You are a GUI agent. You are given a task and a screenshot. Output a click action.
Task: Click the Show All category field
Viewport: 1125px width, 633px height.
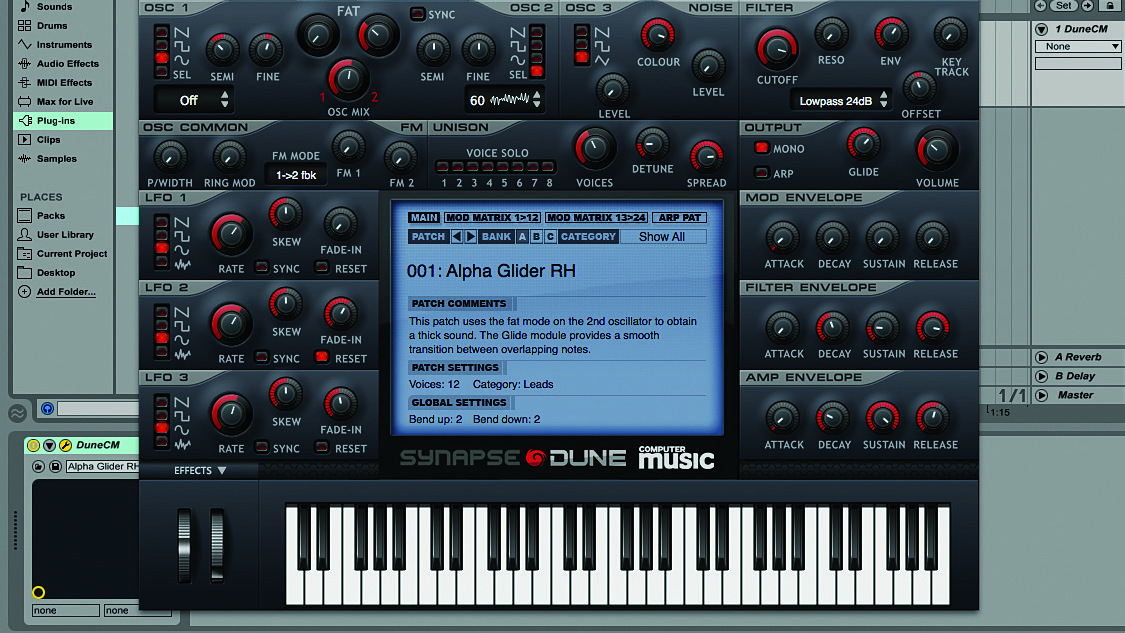(662, 236)
